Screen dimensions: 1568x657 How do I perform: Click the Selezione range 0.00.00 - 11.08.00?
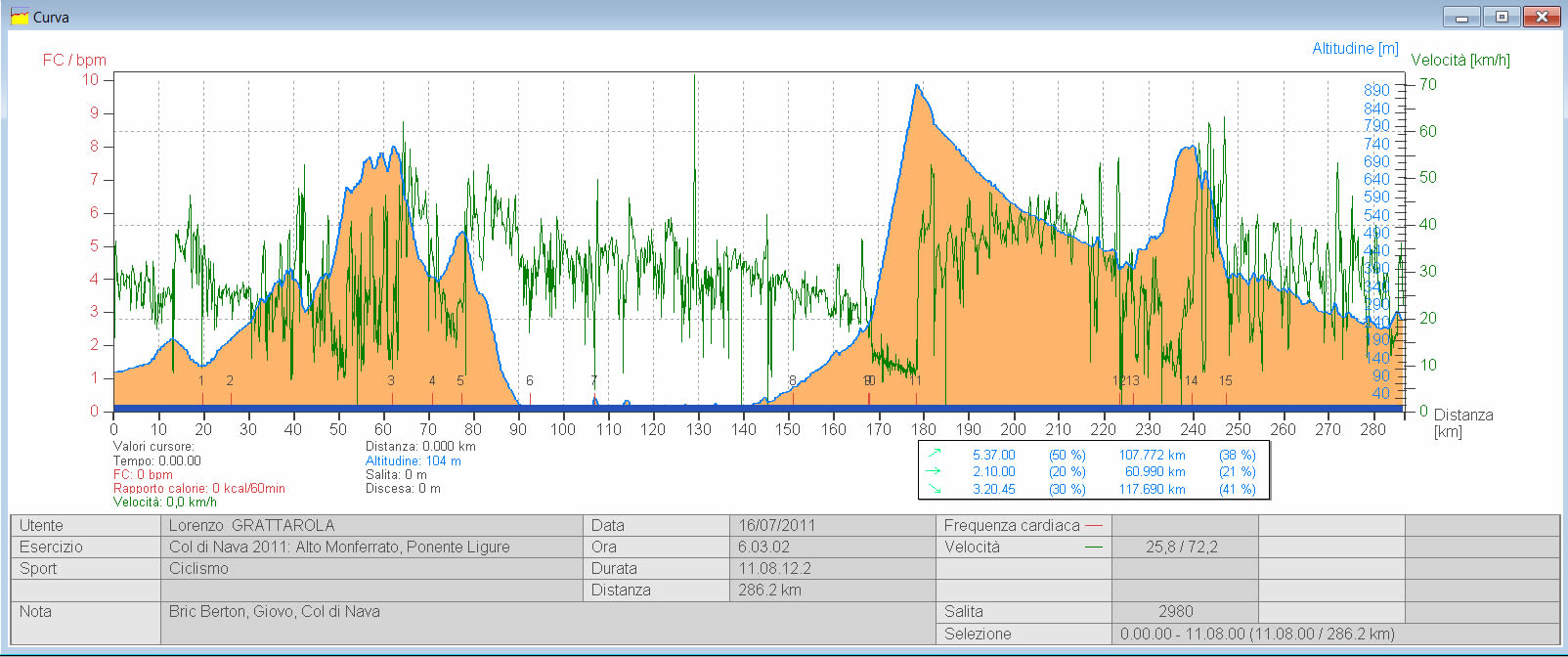coord(1257,634)
